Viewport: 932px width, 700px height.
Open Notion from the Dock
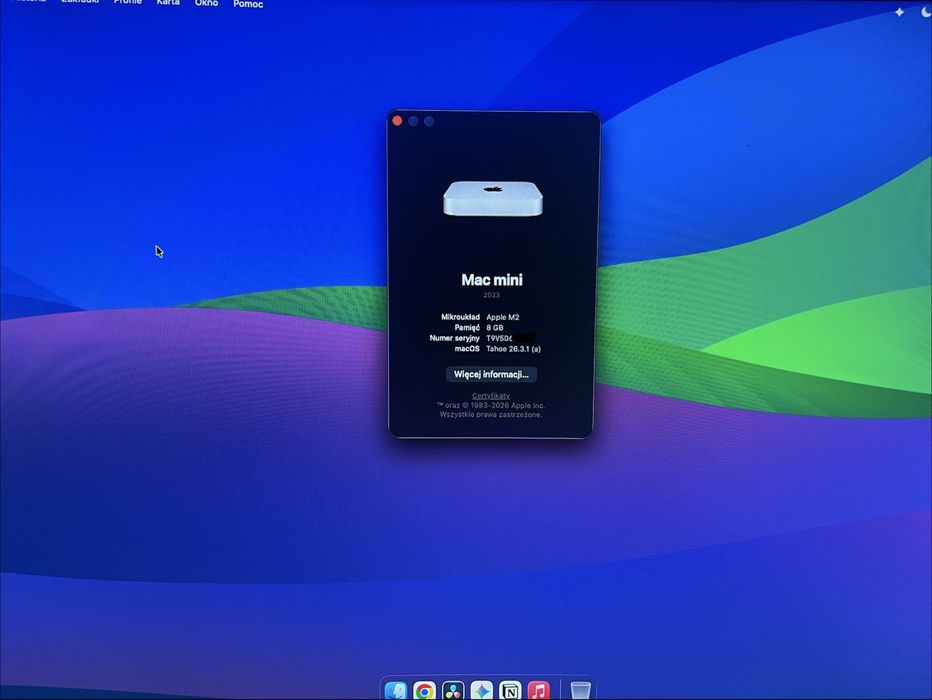click(510, 691)
